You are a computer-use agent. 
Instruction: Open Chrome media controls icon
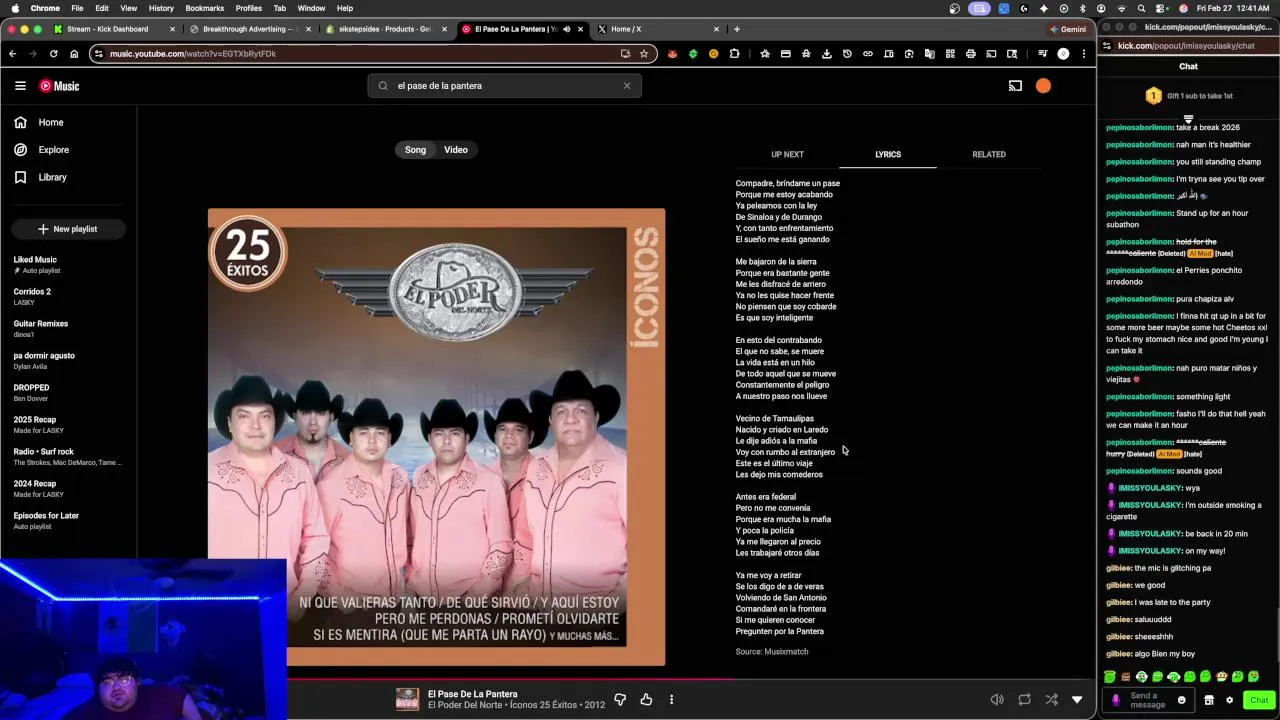1042,54
